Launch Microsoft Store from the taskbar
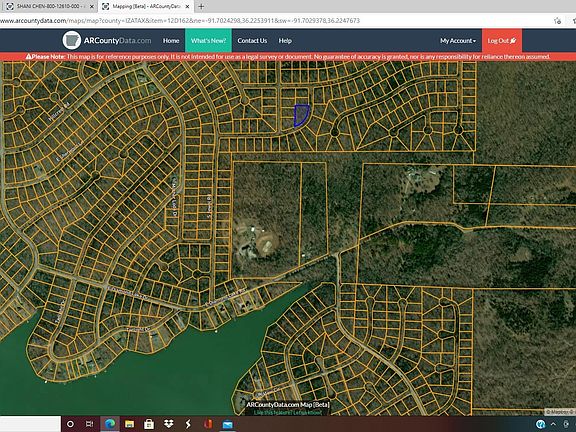 click(x=149, y=424)
